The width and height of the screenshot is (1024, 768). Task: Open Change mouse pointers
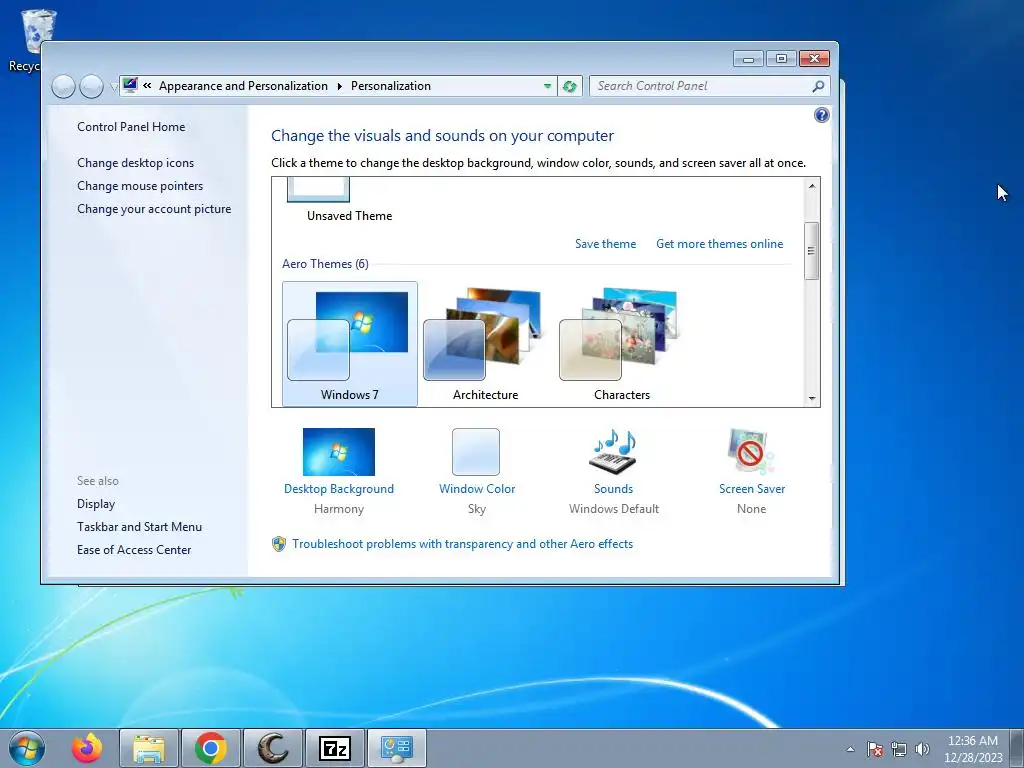pyautogui.click(x=140, y=186)
